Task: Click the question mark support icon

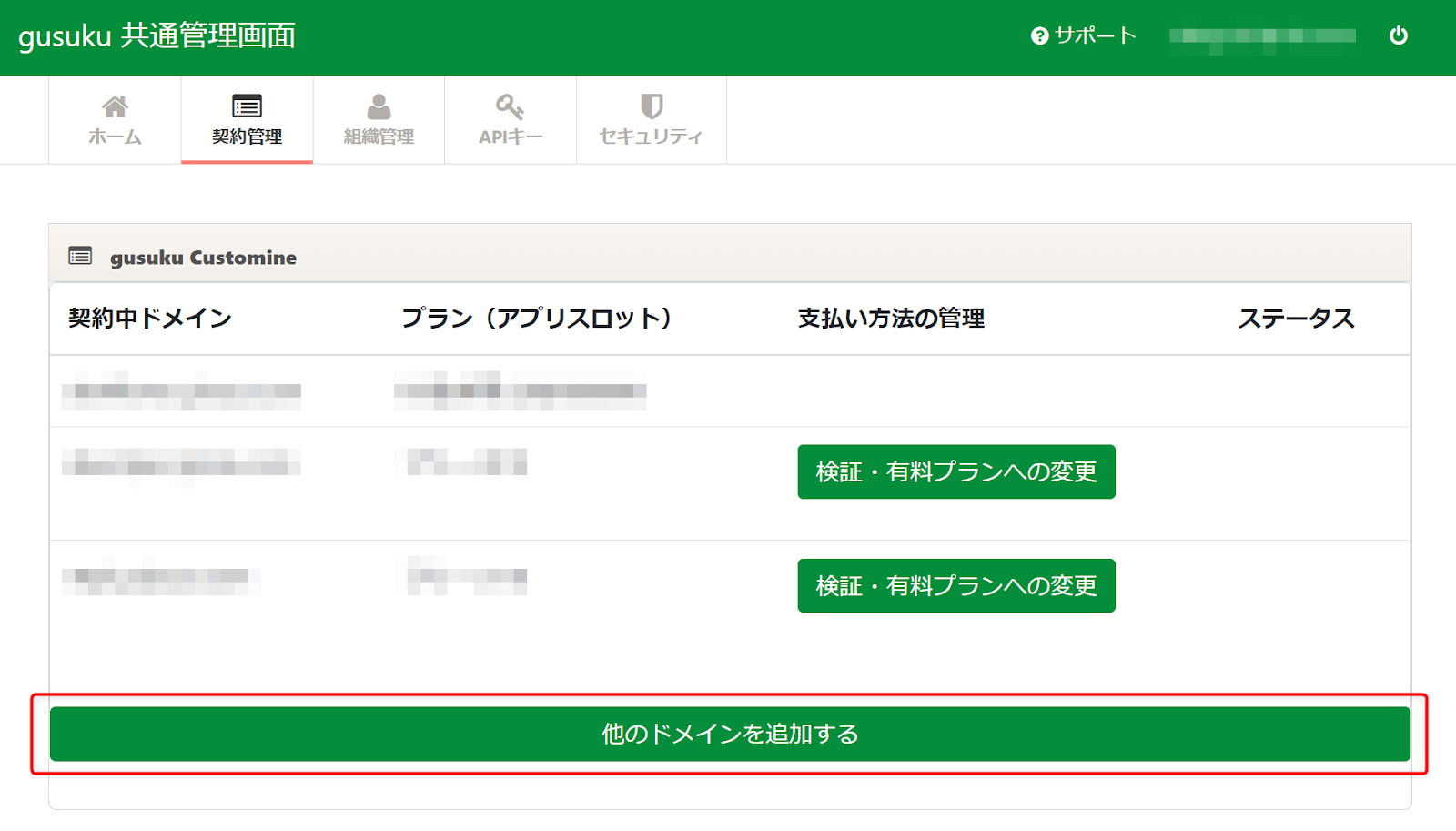Action: 1039,35
